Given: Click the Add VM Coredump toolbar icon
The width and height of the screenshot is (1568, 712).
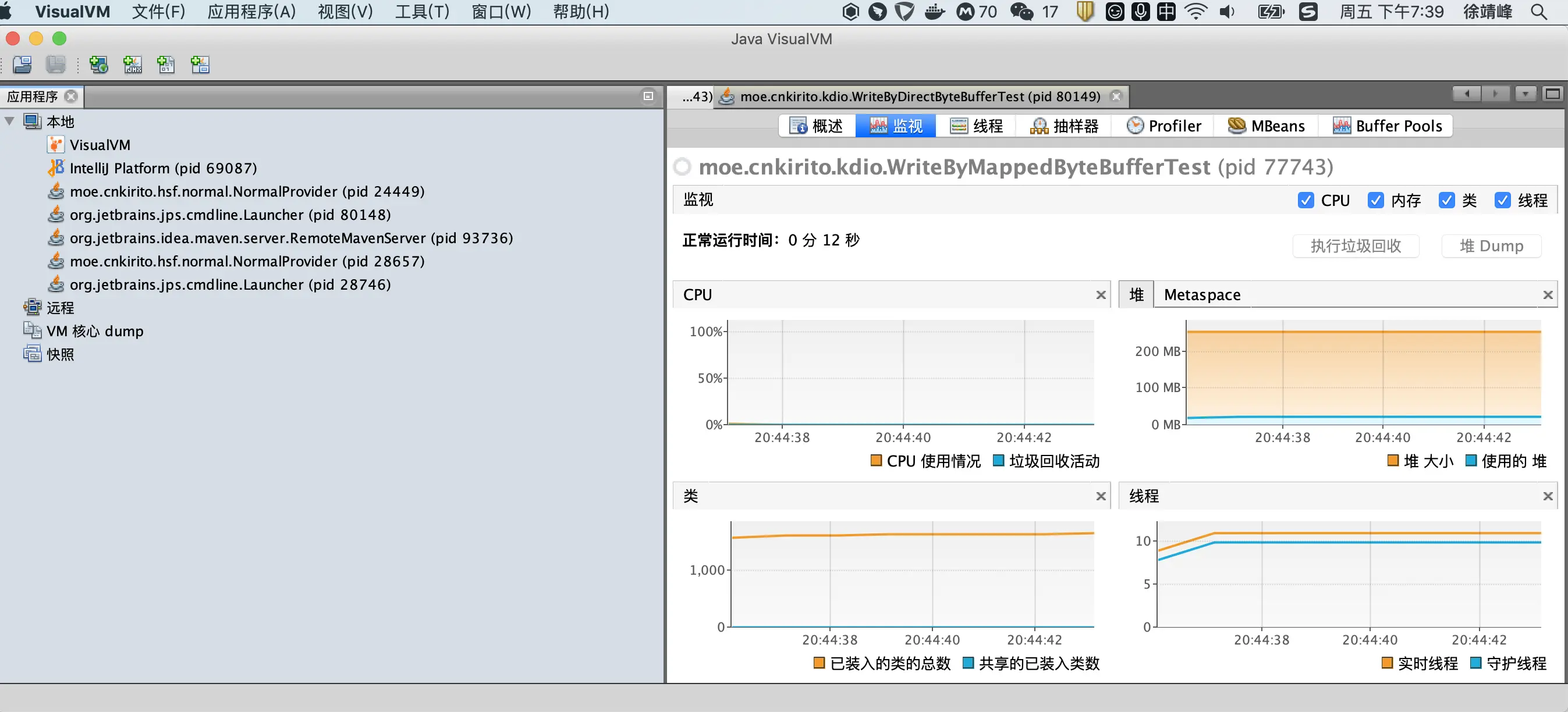Looking at the screenshot, I should pyautogui.click(x=165, y=65).
